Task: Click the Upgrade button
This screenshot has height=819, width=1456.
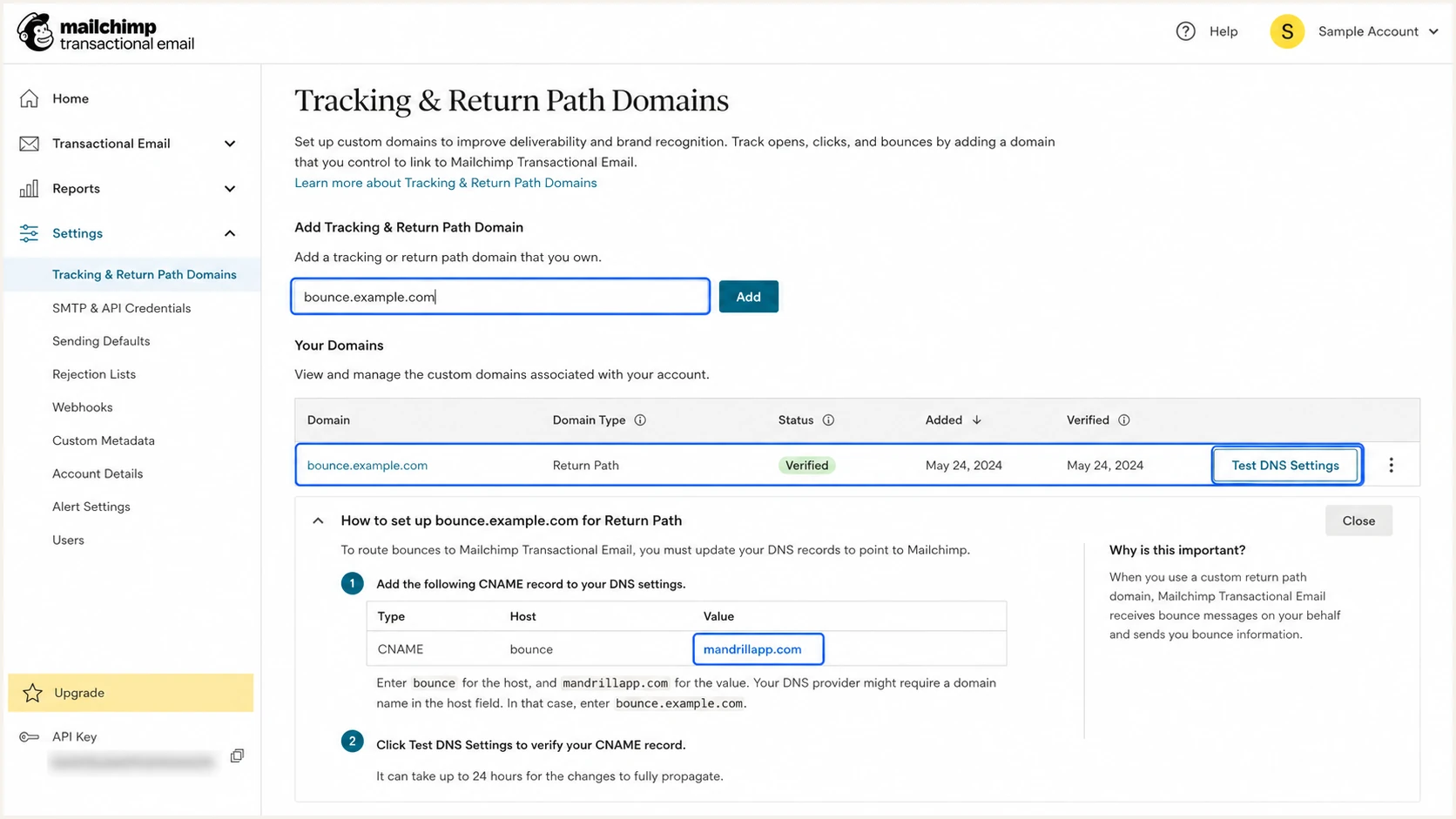Action: (x=131, y=693)
